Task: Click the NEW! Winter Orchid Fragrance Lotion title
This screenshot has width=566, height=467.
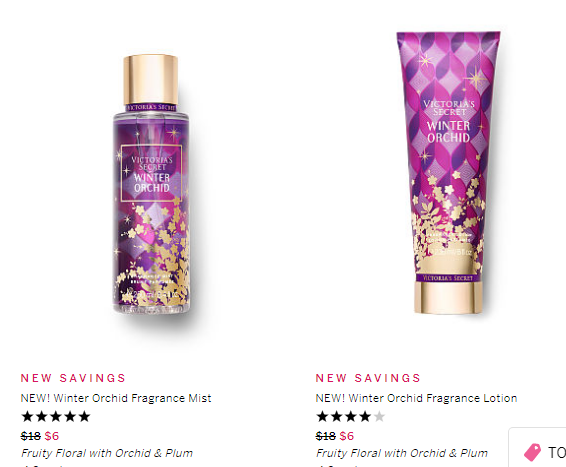Action: 416,398
